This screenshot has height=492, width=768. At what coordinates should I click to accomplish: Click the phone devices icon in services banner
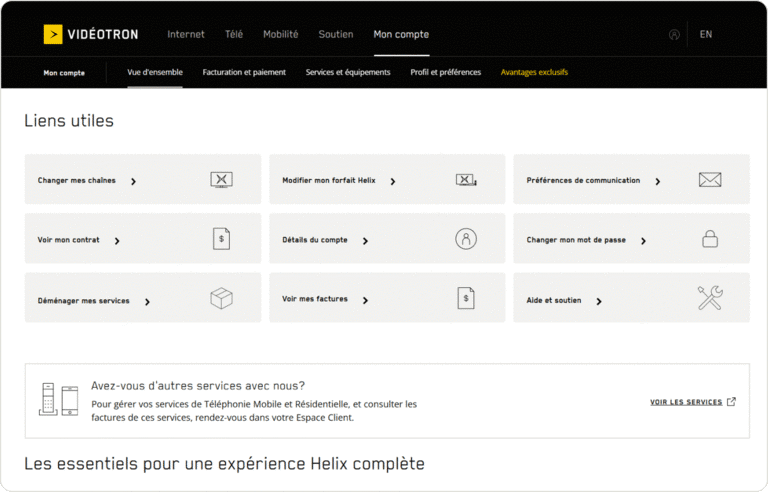pyautogui.click(x=58, y=399)
